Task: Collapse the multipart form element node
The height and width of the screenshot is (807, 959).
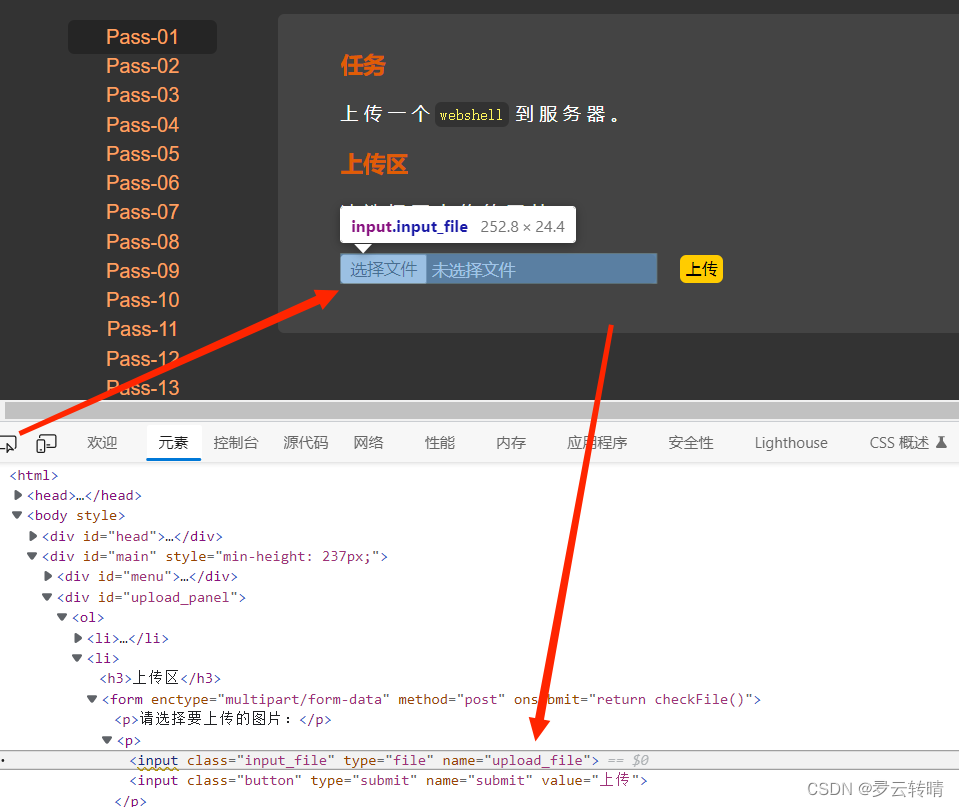Action: click(91, 699)
